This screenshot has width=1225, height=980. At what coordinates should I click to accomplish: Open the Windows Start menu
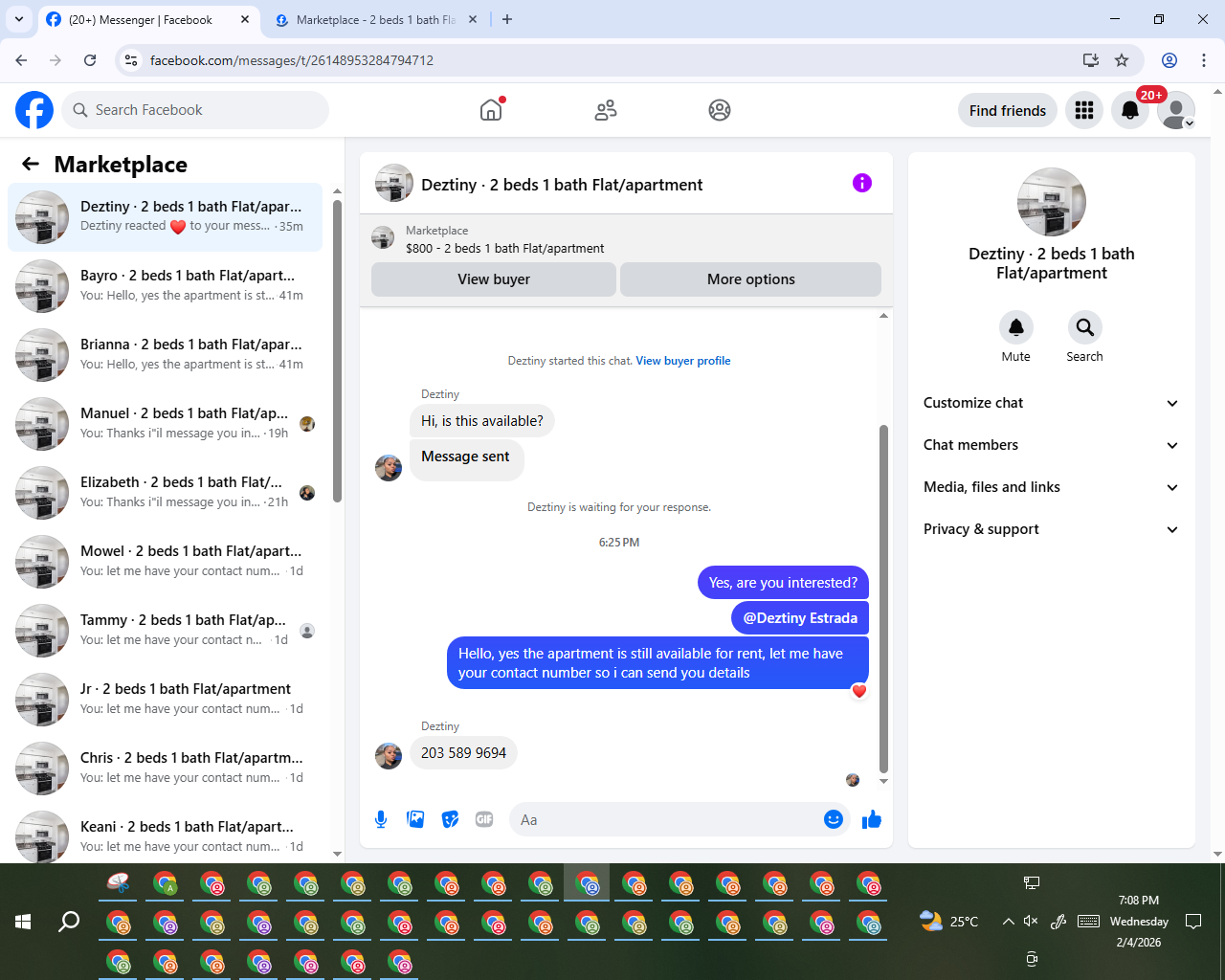[x=23, y=922]
